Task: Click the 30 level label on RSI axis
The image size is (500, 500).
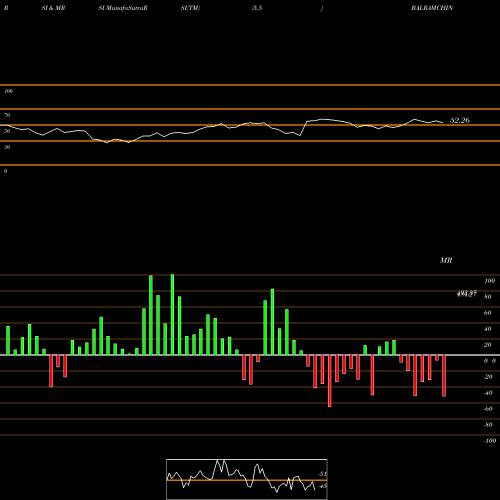Action: coord(7,147)
